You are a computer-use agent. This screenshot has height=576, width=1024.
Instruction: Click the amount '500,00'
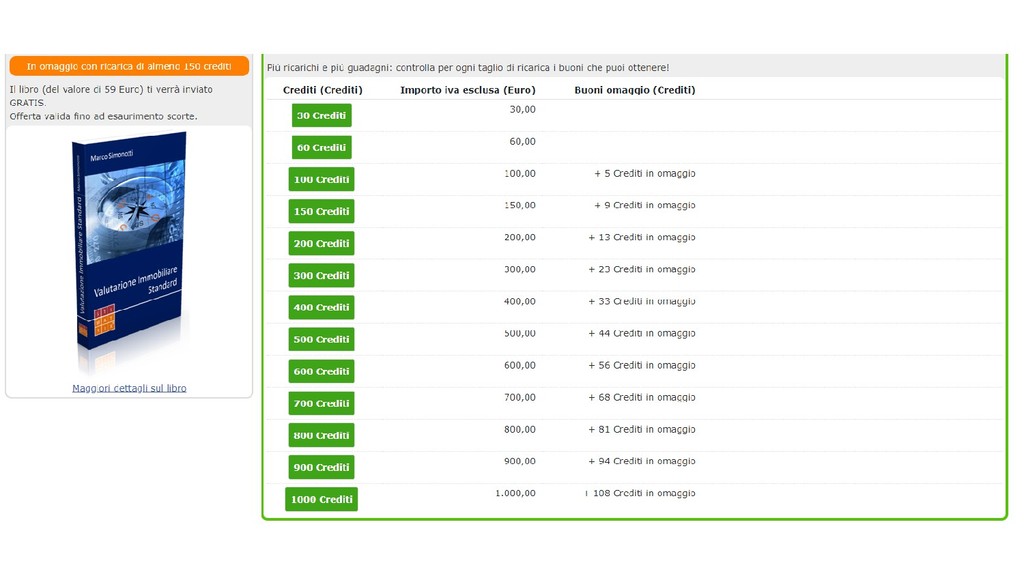[520, 333]
